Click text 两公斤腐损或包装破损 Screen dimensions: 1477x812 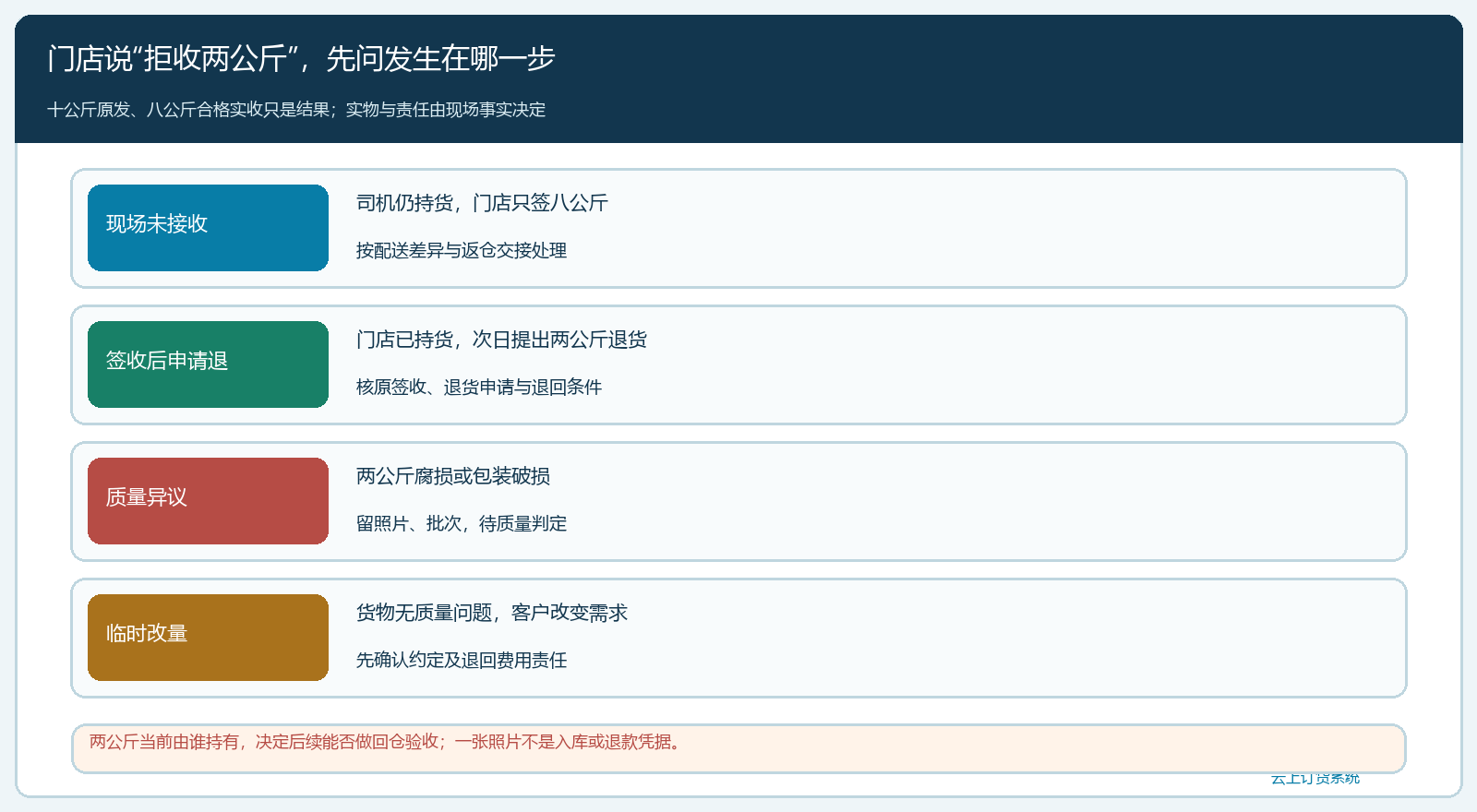(453, 476)
